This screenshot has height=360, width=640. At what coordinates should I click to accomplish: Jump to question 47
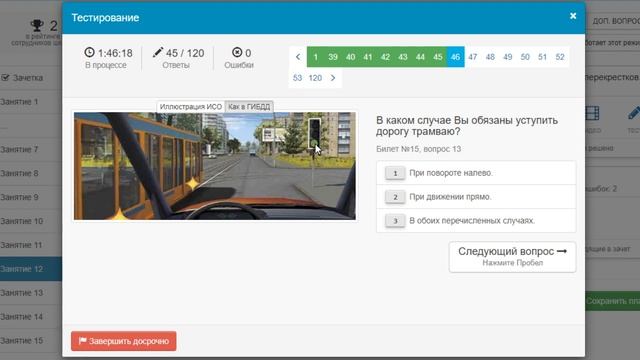coord(473,57)
